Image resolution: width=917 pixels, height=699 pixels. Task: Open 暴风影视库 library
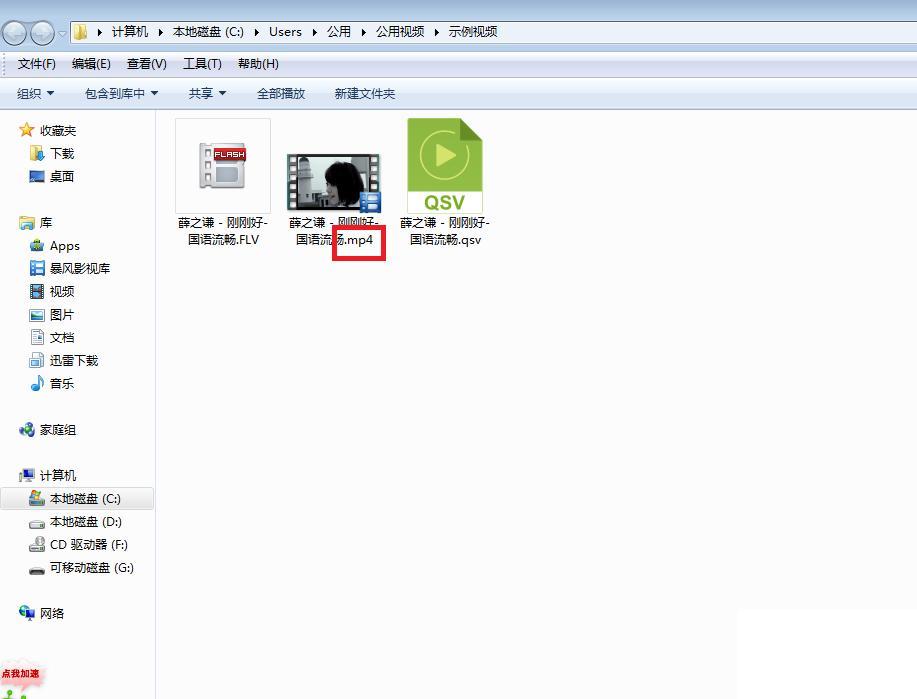[x=80, y=268]
